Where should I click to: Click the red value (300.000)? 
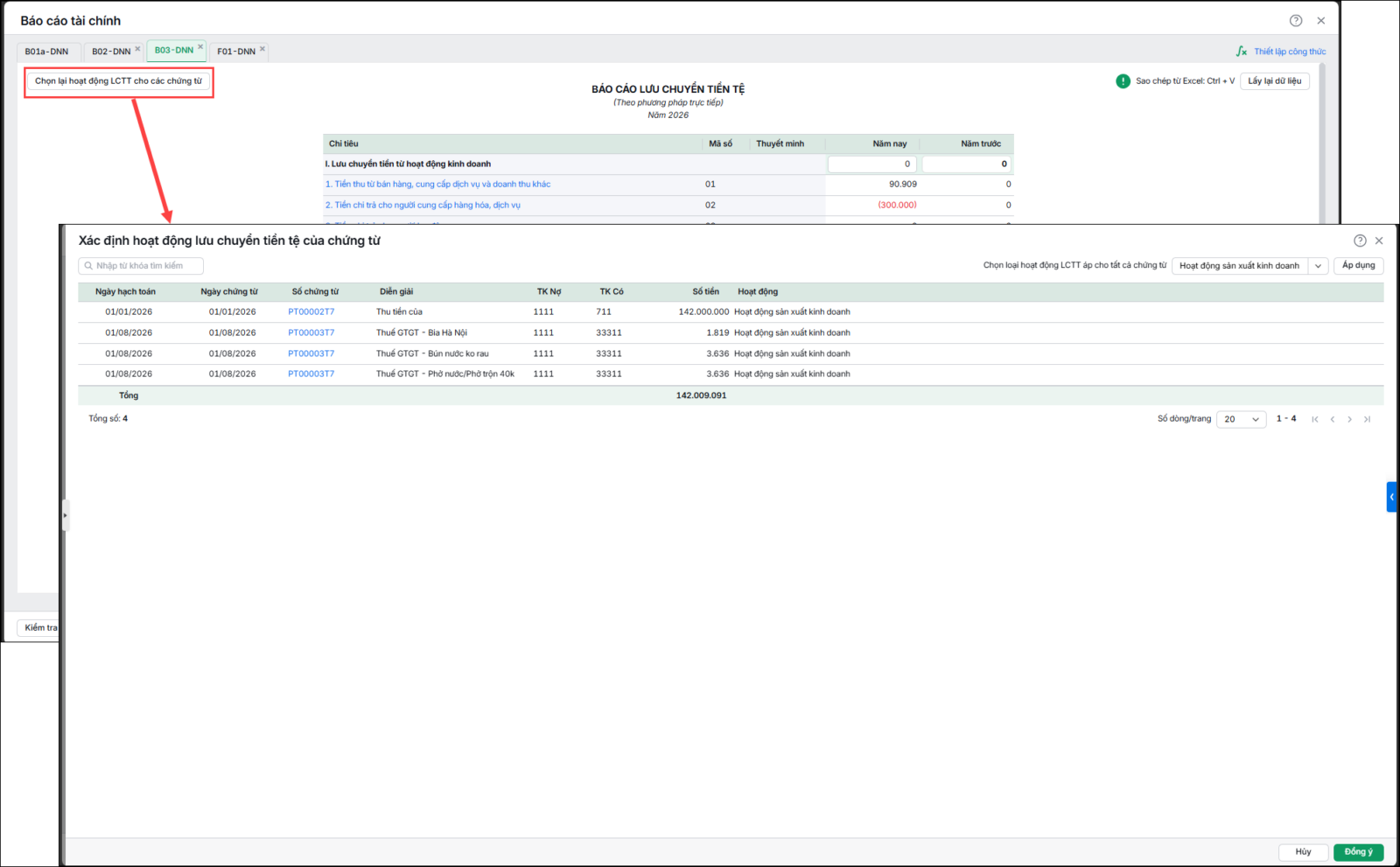[x=898, y=206]
